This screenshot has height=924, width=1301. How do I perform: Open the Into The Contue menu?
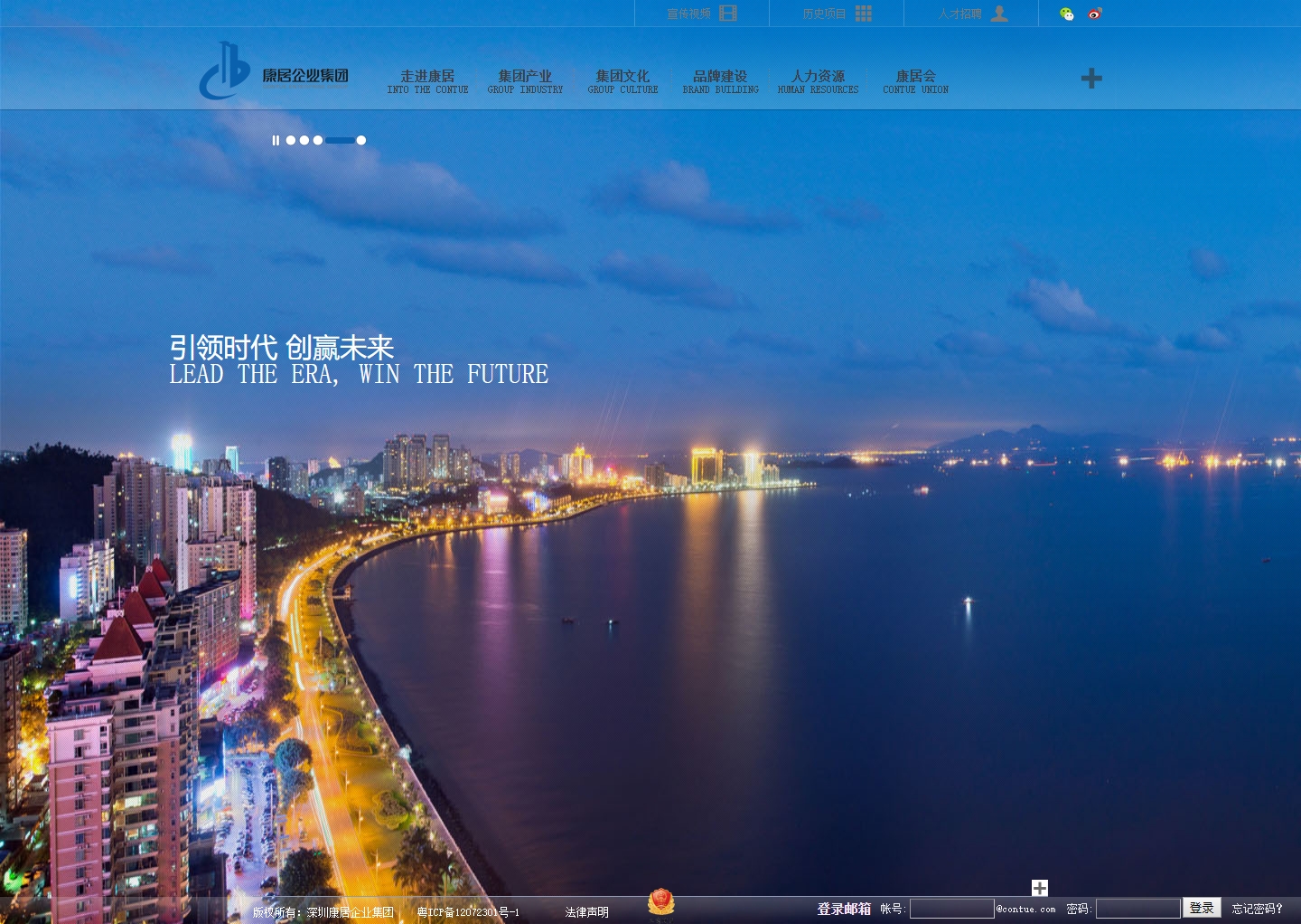427,81
